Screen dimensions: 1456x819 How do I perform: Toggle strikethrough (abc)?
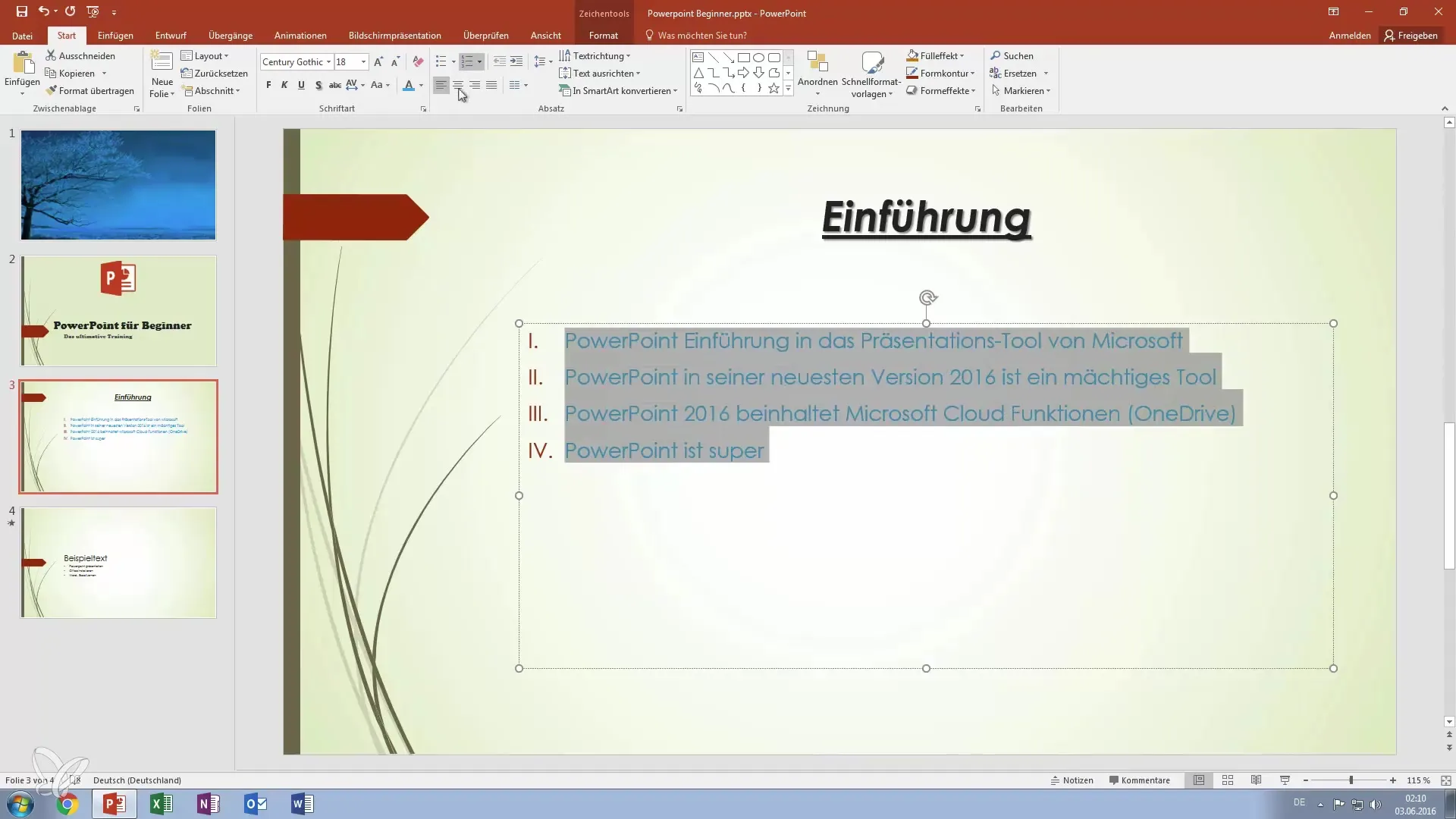[334, 85]
